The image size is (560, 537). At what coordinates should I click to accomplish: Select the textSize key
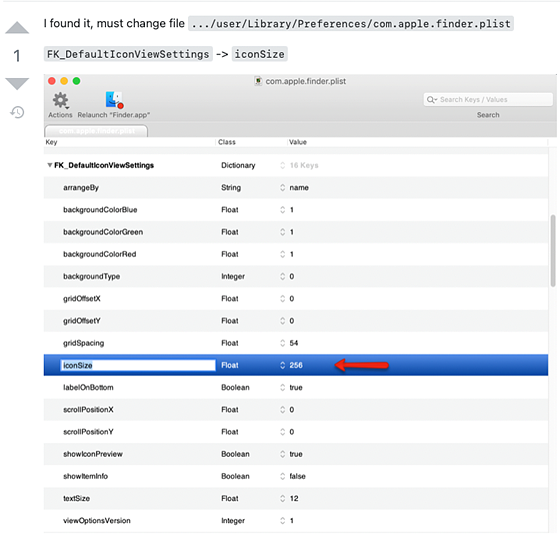76,498
